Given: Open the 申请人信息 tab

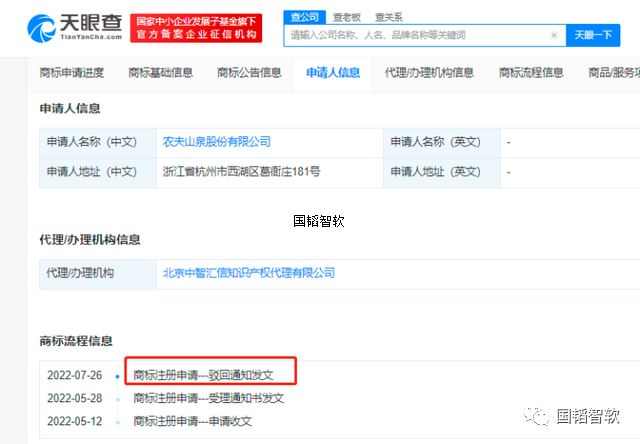Looking at the screenshot, I should coord(333,73).
